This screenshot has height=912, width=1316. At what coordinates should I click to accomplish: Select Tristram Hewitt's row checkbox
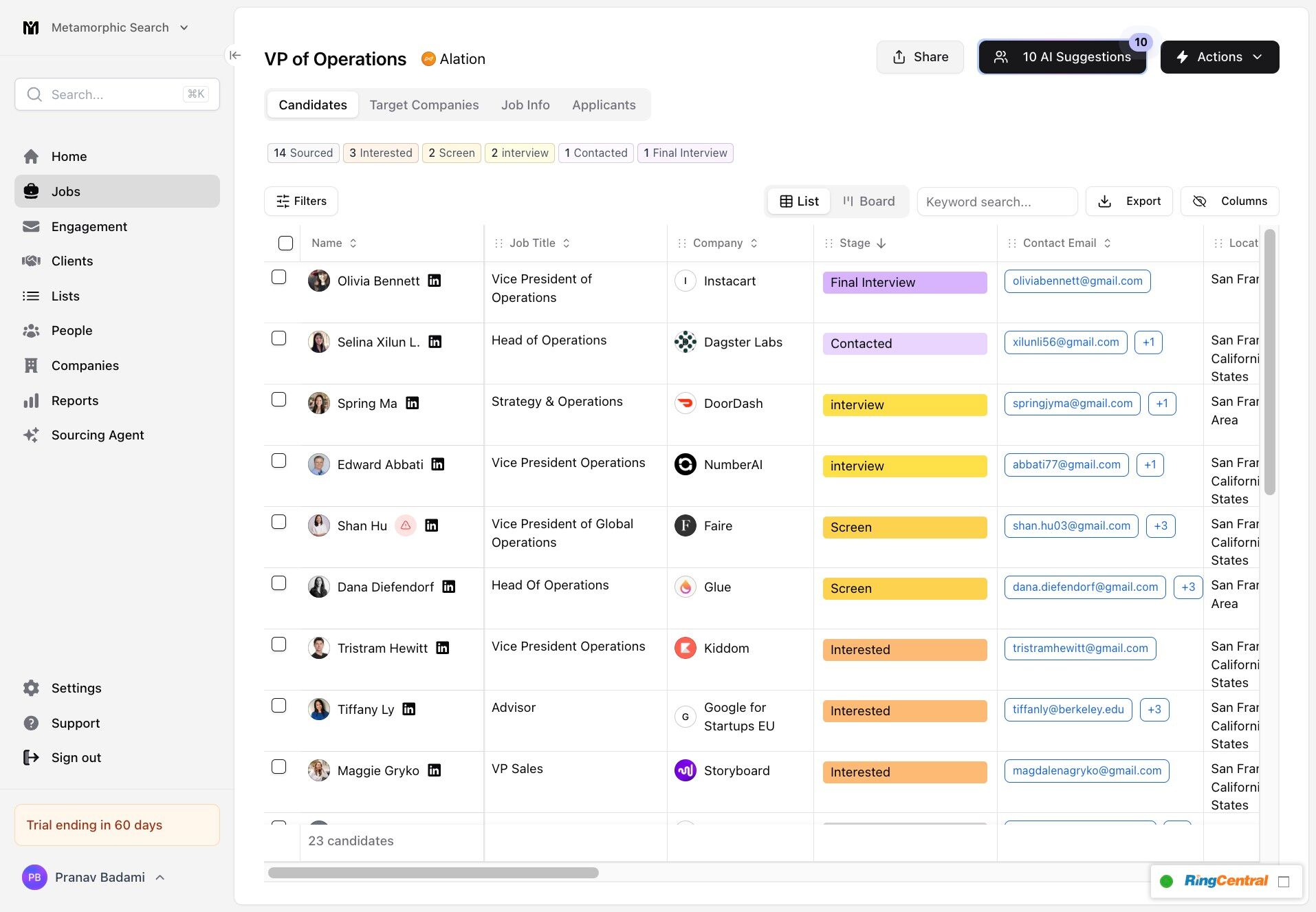278,644
